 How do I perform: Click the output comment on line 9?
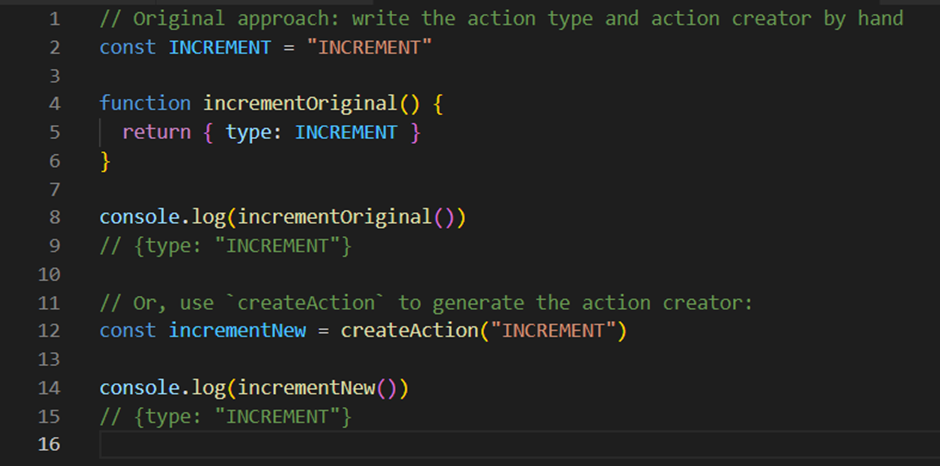pos(225,246)
